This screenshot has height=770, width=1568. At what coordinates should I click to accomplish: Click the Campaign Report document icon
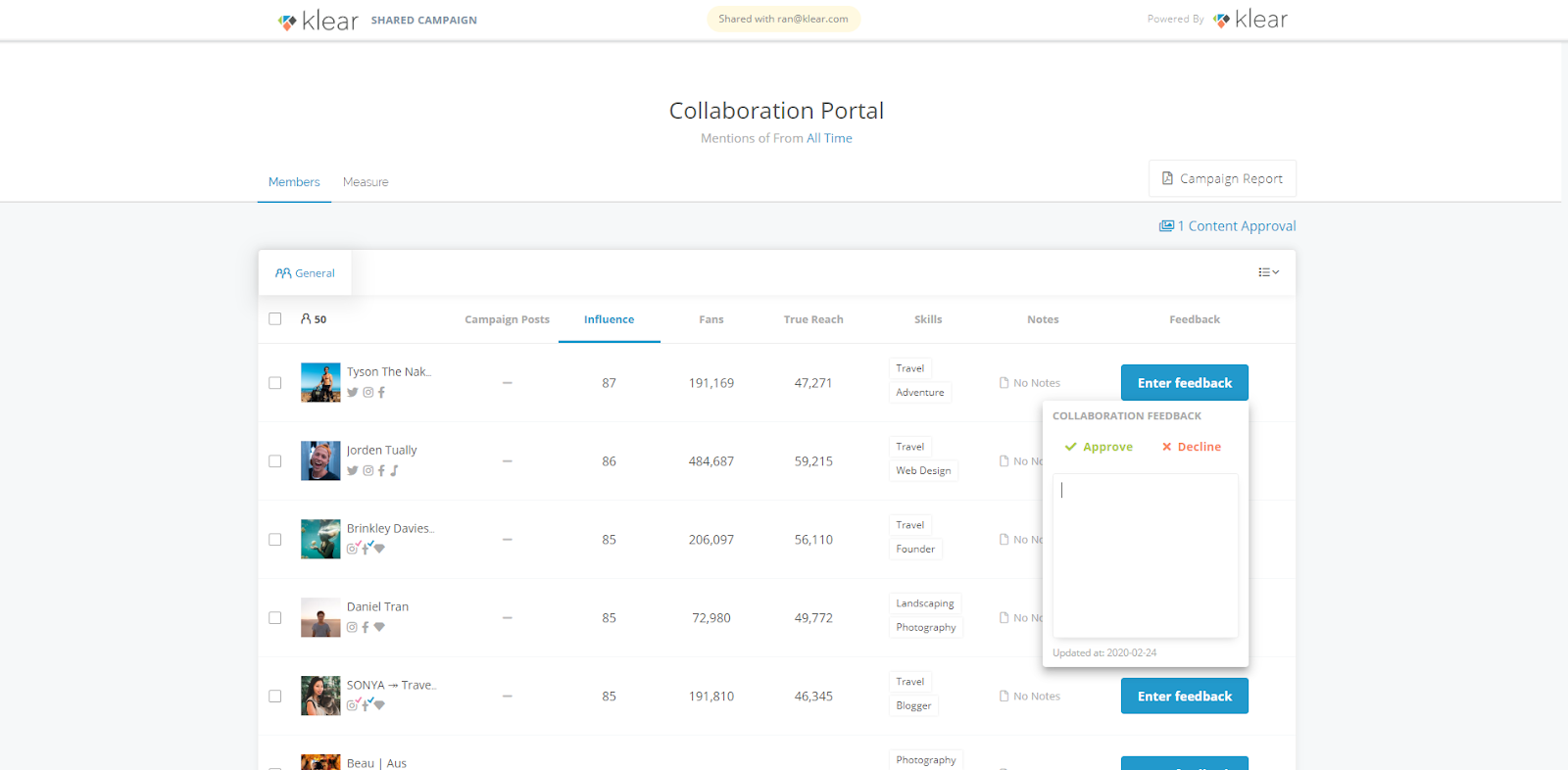(1167, 178)
